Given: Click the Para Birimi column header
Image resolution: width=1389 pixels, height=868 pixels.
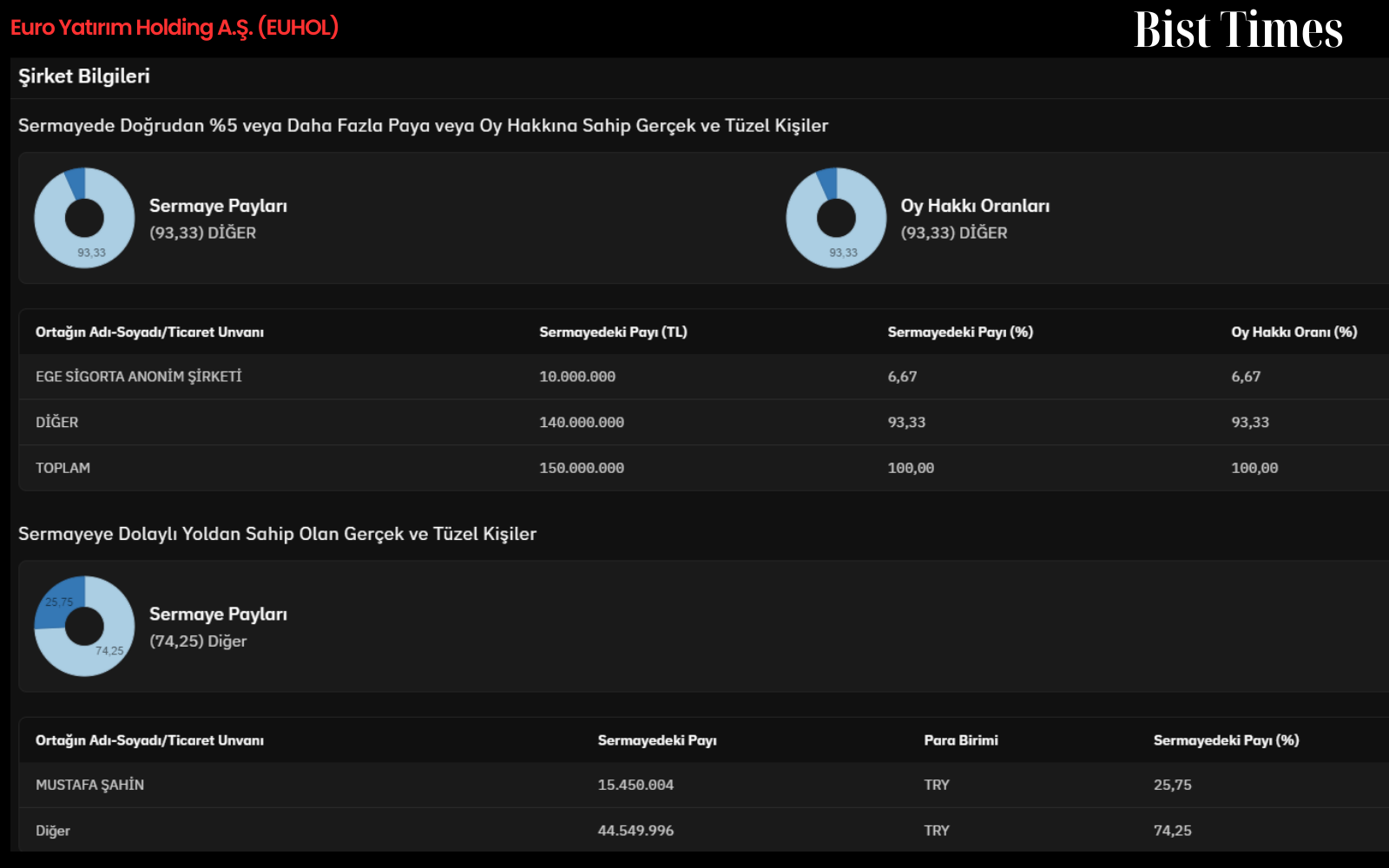Looking at the screenshot, I should (x=961, y=740).
